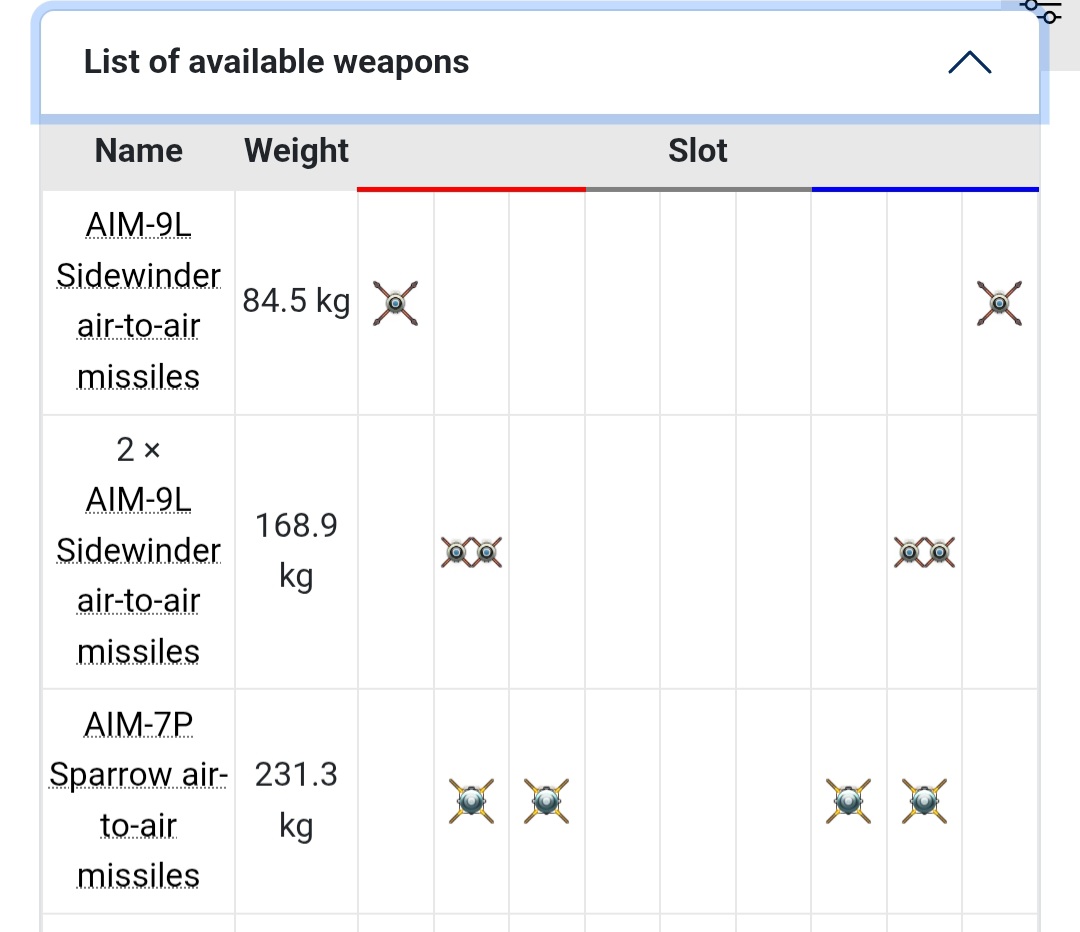
Task: Click the 84.5 kg weight cell
Action: click(296, 301)
